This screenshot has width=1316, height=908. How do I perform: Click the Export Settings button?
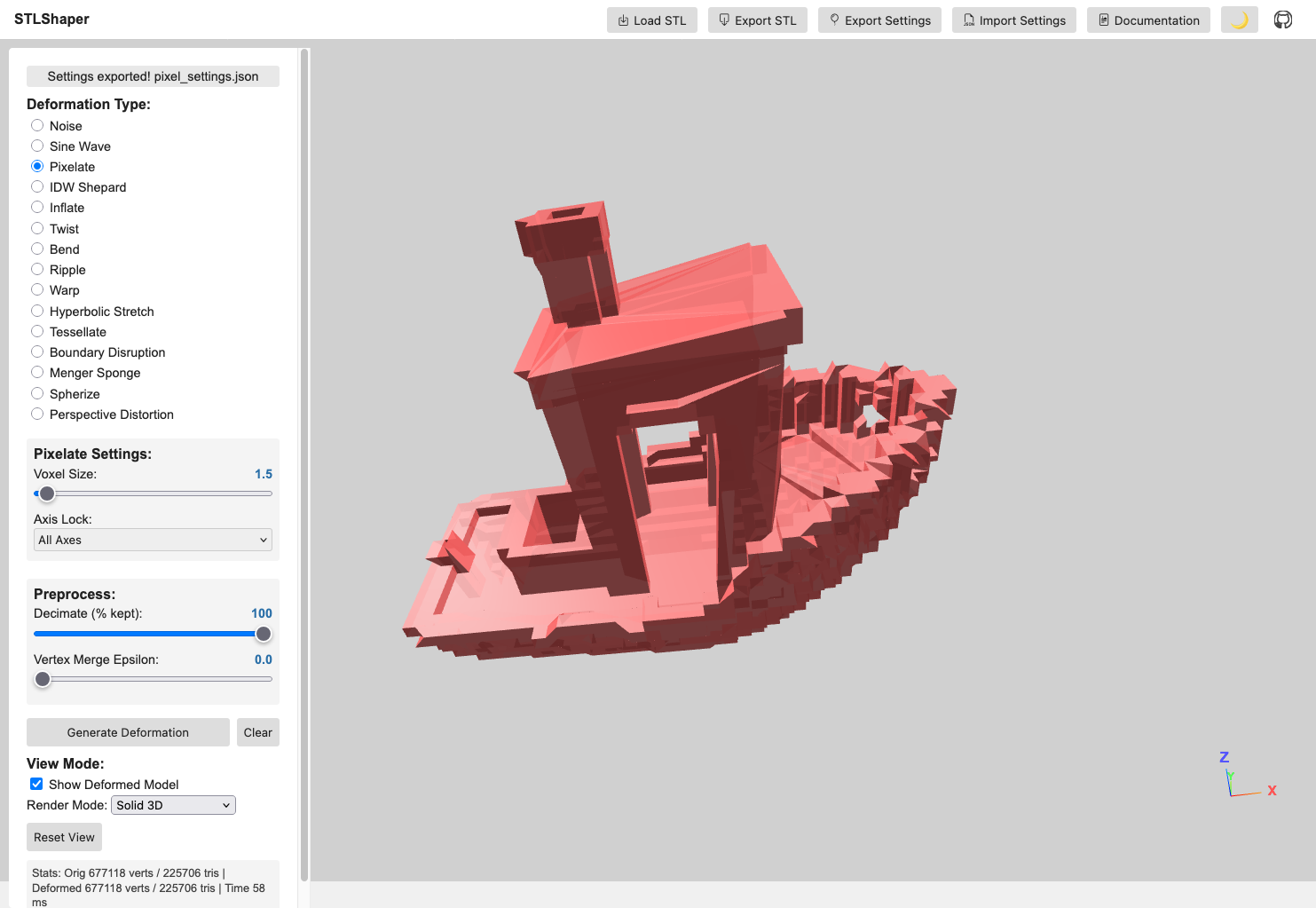point(879,20)
